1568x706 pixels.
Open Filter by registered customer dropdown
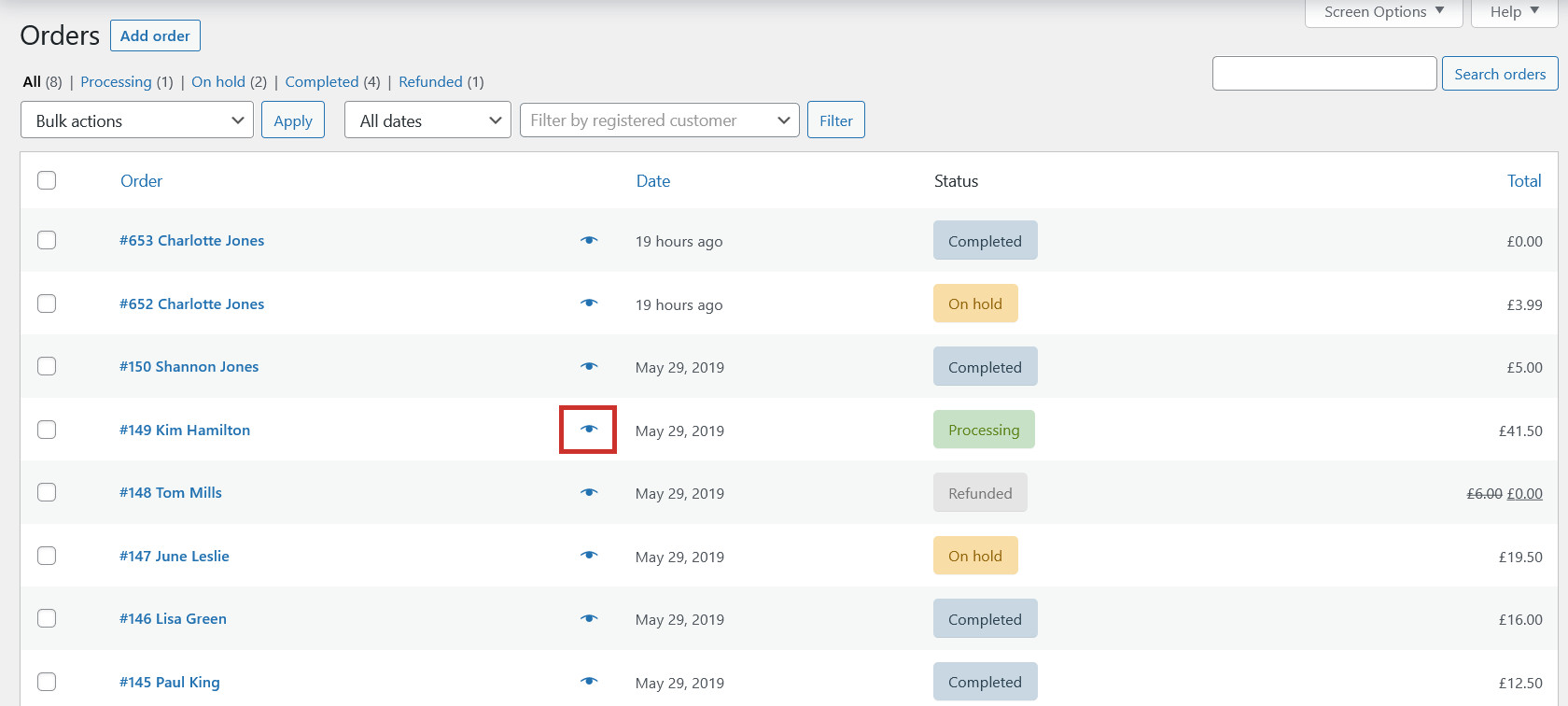coord(660,120)
